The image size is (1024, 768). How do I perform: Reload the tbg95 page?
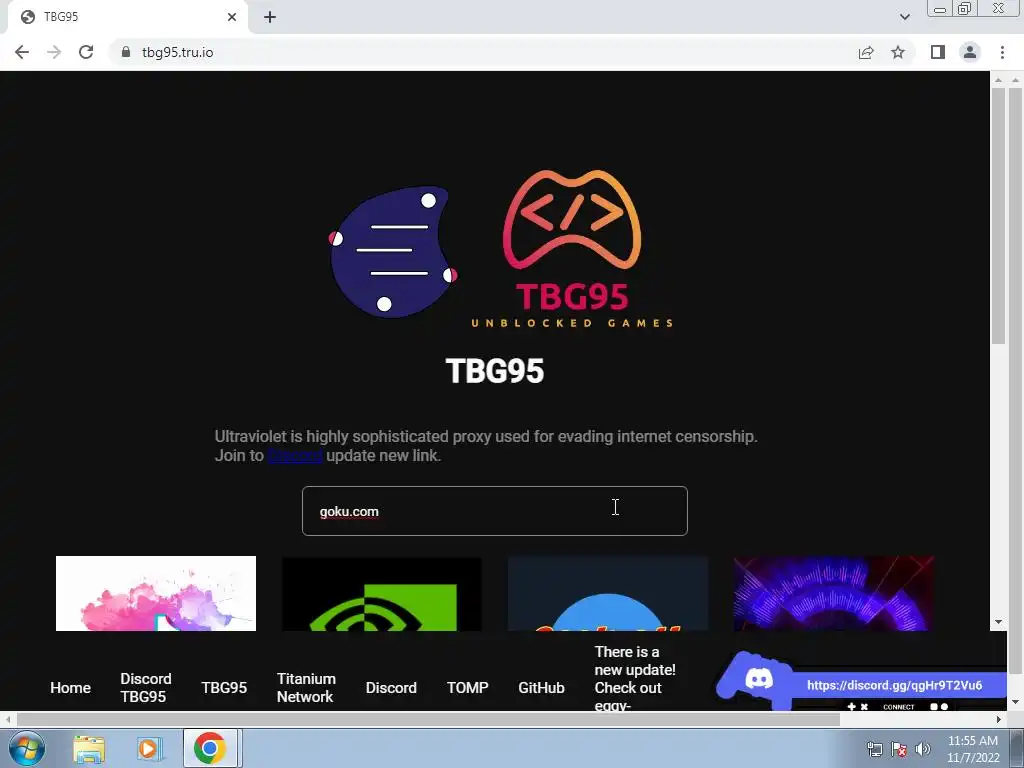(86, 52)
